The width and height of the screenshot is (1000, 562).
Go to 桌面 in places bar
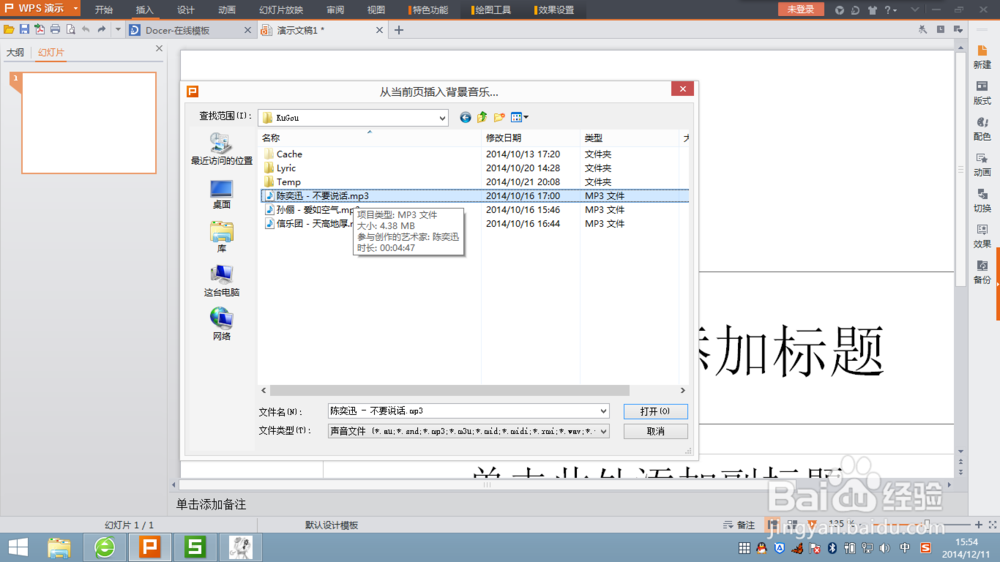(221, 195)
